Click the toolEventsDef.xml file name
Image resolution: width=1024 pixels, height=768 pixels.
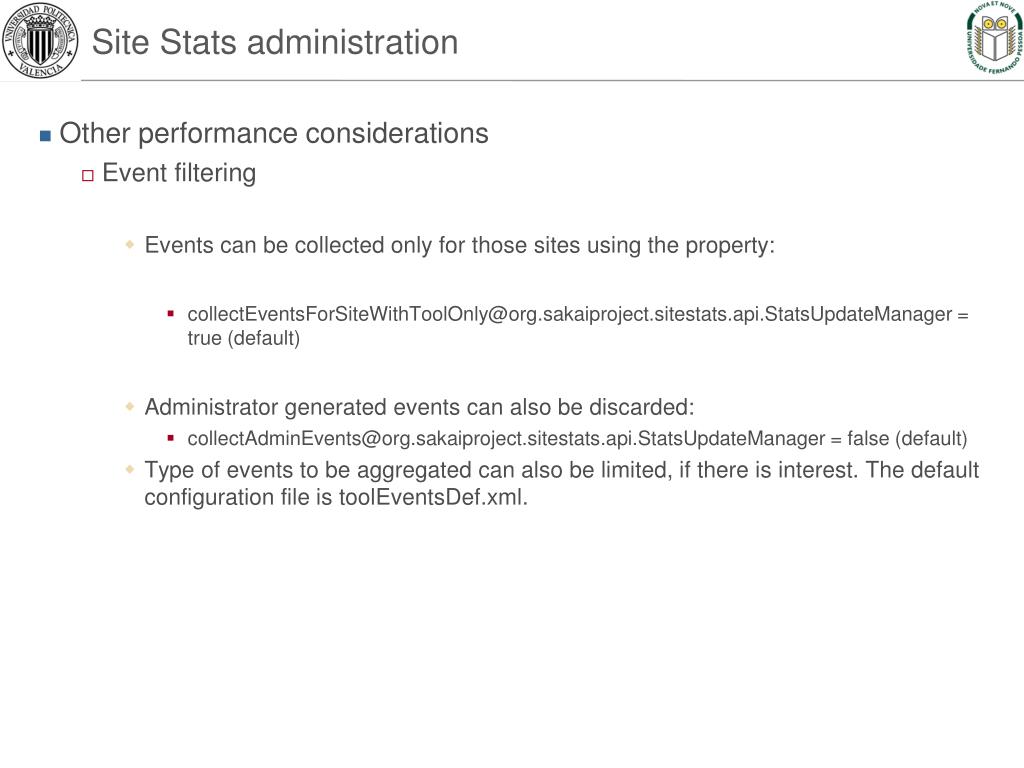pos(430,498)
